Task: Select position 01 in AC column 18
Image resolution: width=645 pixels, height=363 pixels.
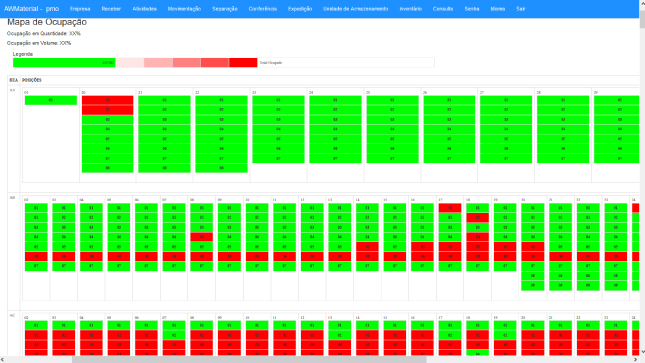Action: [x=477, y=325]
